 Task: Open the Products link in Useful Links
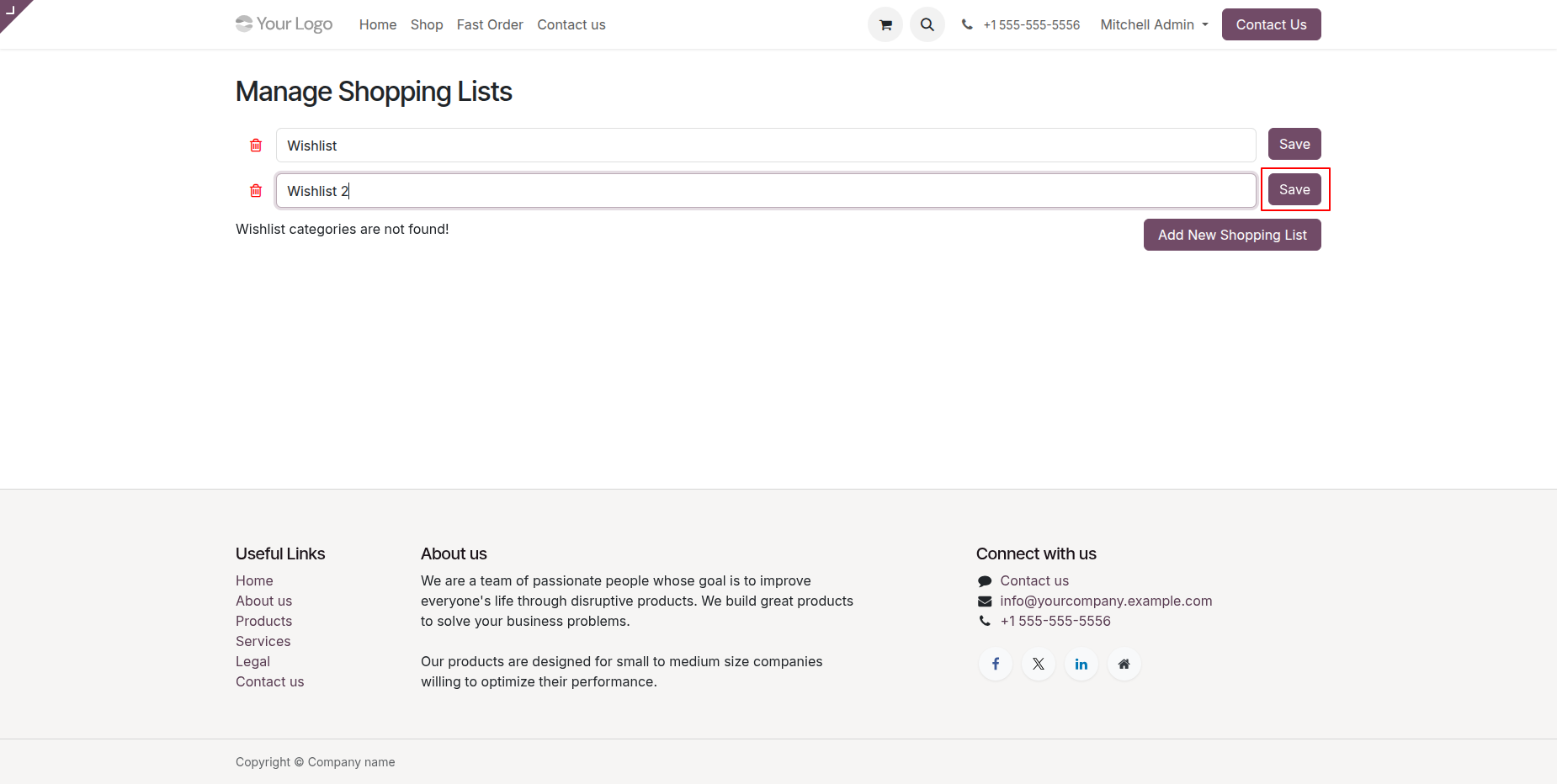pyautogui.click(x=263, y=621)
